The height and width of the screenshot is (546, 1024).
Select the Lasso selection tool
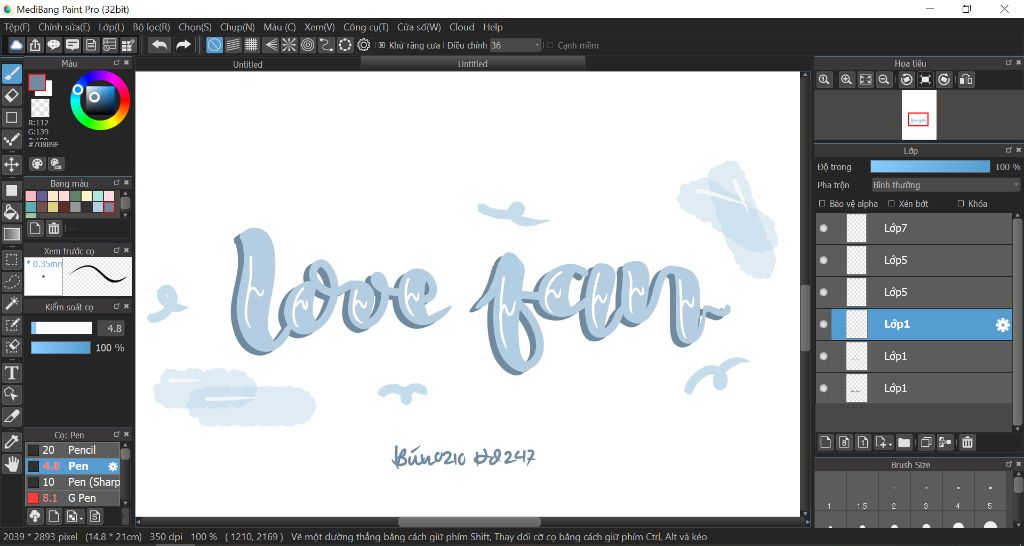tap(12, 281)
